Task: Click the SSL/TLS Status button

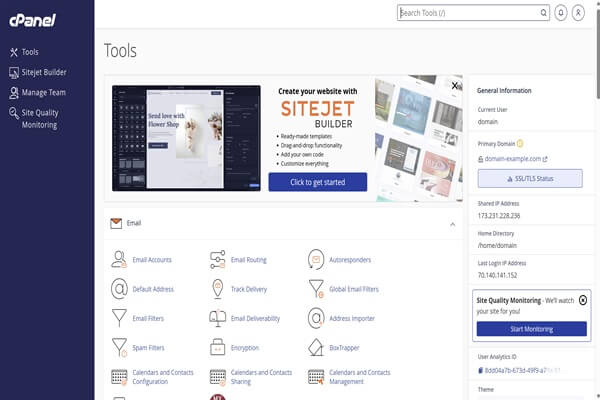Action: point(530,178)
